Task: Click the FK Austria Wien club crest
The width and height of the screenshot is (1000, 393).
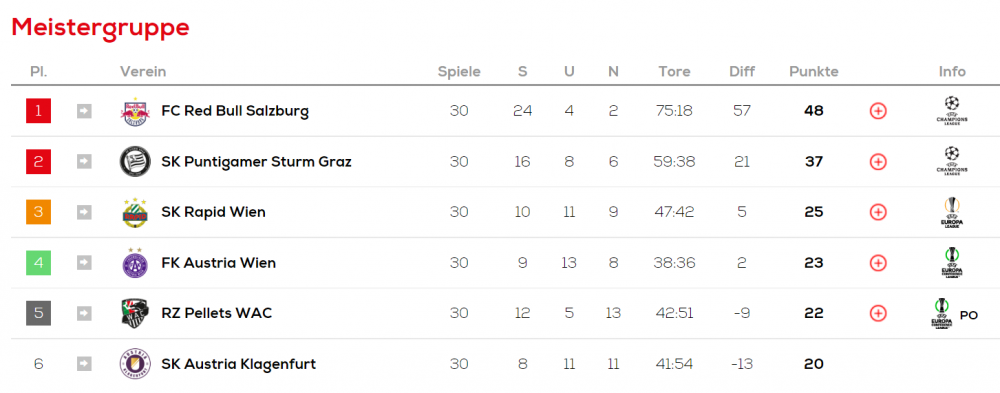Action: pyautogui.click(x=135, y=262)
